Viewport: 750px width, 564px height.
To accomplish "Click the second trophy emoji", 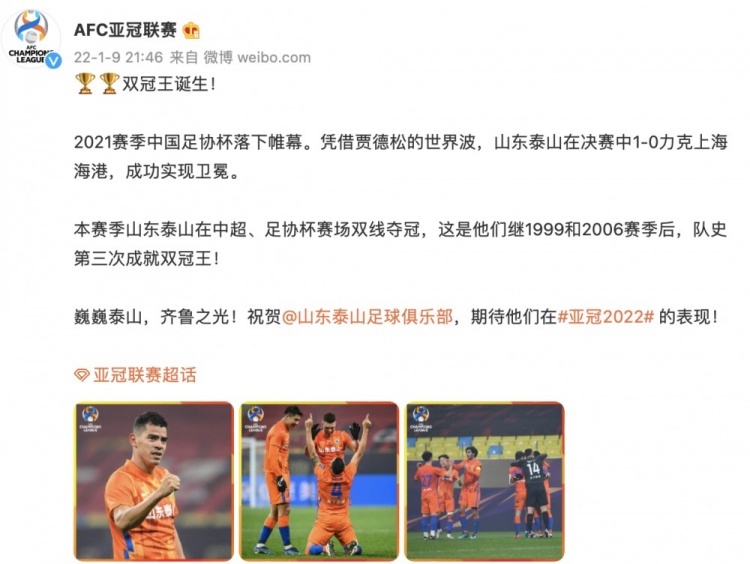I will click(109, 84).
